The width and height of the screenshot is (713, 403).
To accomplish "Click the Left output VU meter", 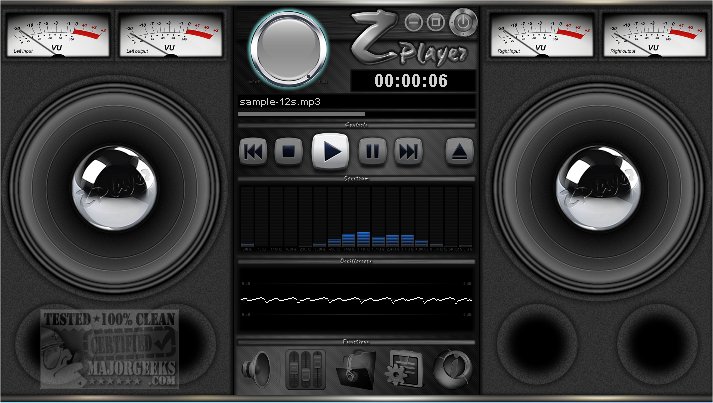I will click(x=171, y=35).
